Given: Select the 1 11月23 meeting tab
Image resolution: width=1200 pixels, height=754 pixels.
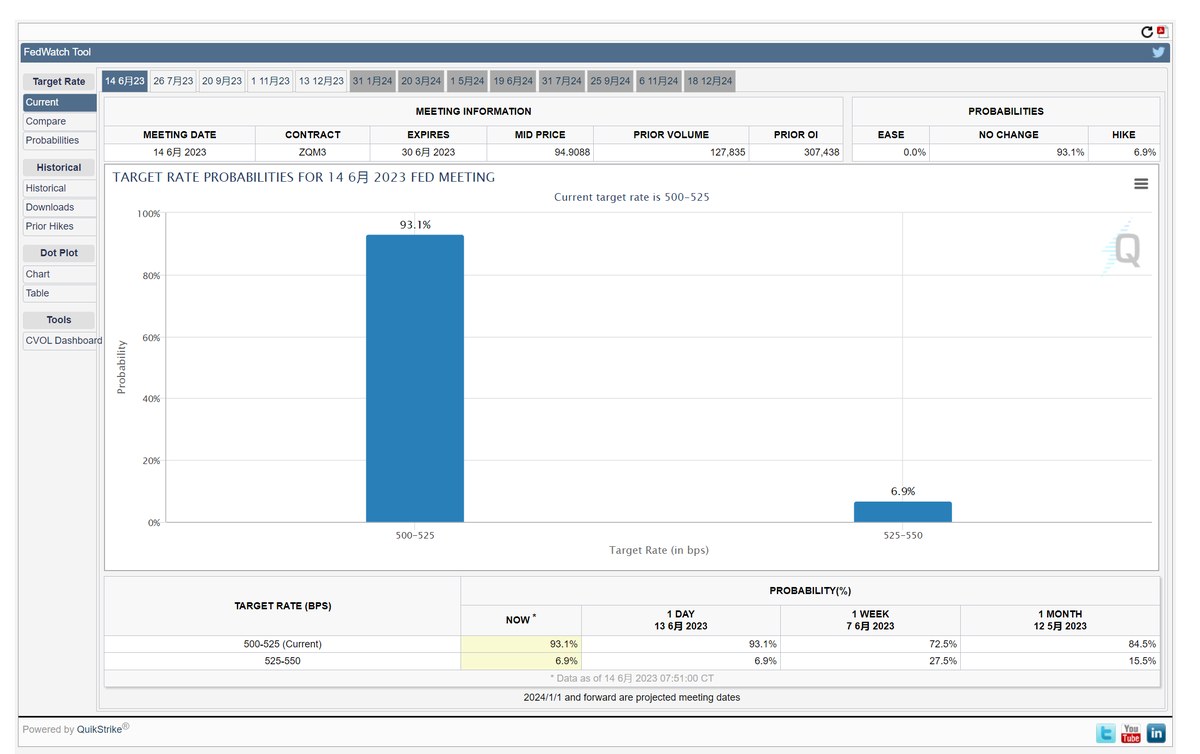Looking at the screenshot, I should (270, 81).
